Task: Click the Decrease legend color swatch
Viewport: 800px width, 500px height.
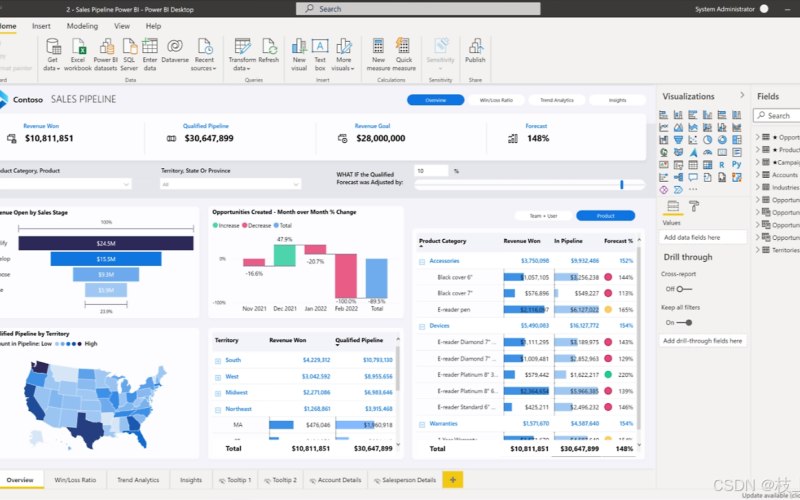Action: (x=244, y=226)
